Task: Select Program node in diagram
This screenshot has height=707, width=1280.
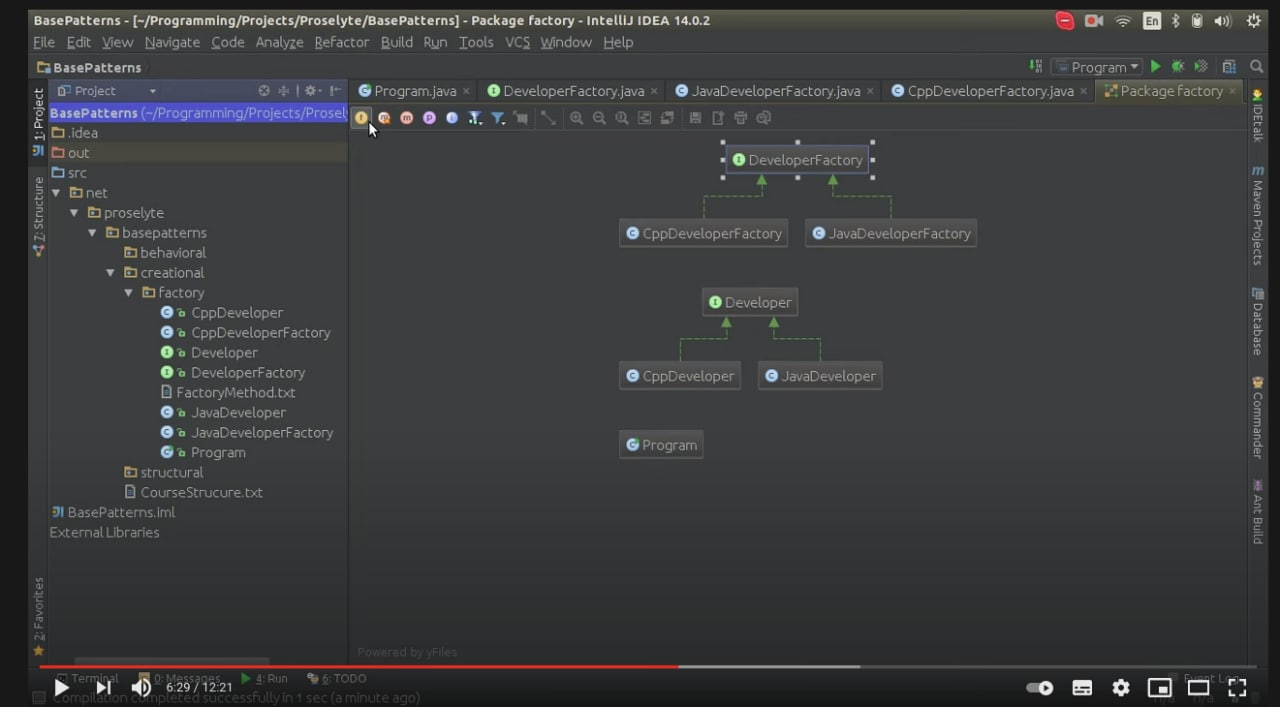Action: click(x=661, y=445)
